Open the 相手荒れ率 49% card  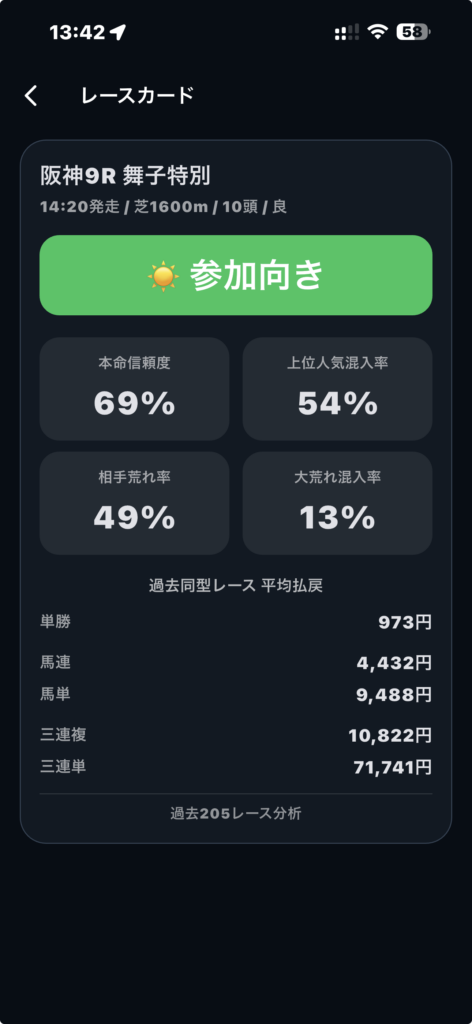[134, 504]
